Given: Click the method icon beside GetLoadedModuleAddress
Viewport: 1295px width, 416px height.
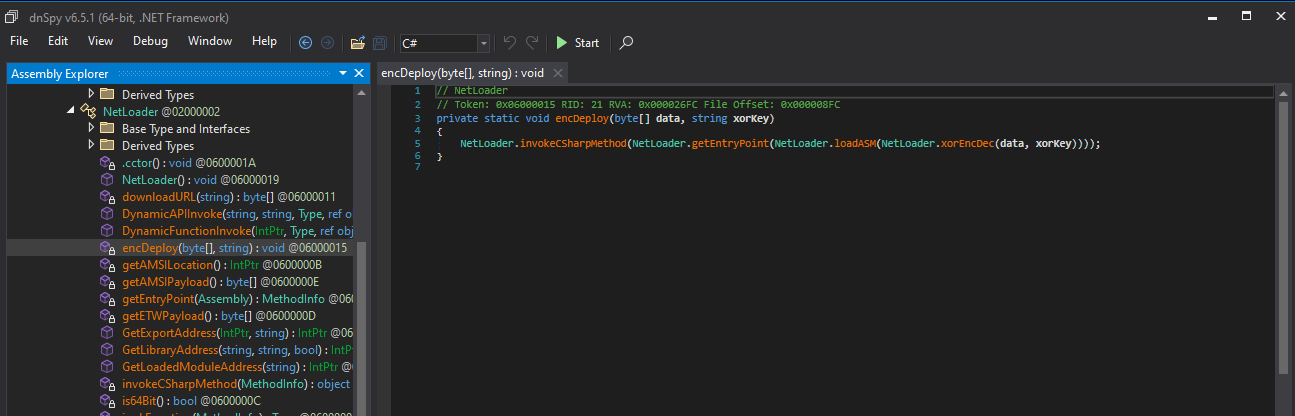Looking at the screenshot, I should coord(107,367).
